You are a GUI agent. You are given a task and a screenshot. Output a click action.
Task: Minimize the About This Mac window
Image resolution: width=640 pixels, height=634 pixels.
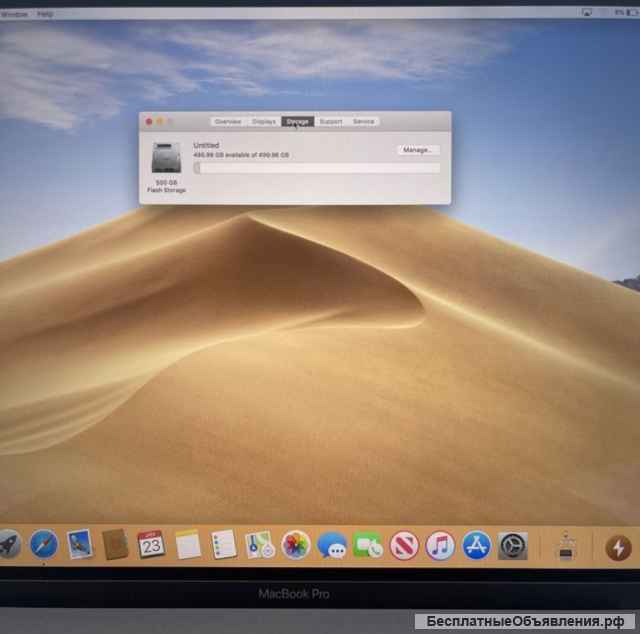pyautogui.click(x=160, y=122)
